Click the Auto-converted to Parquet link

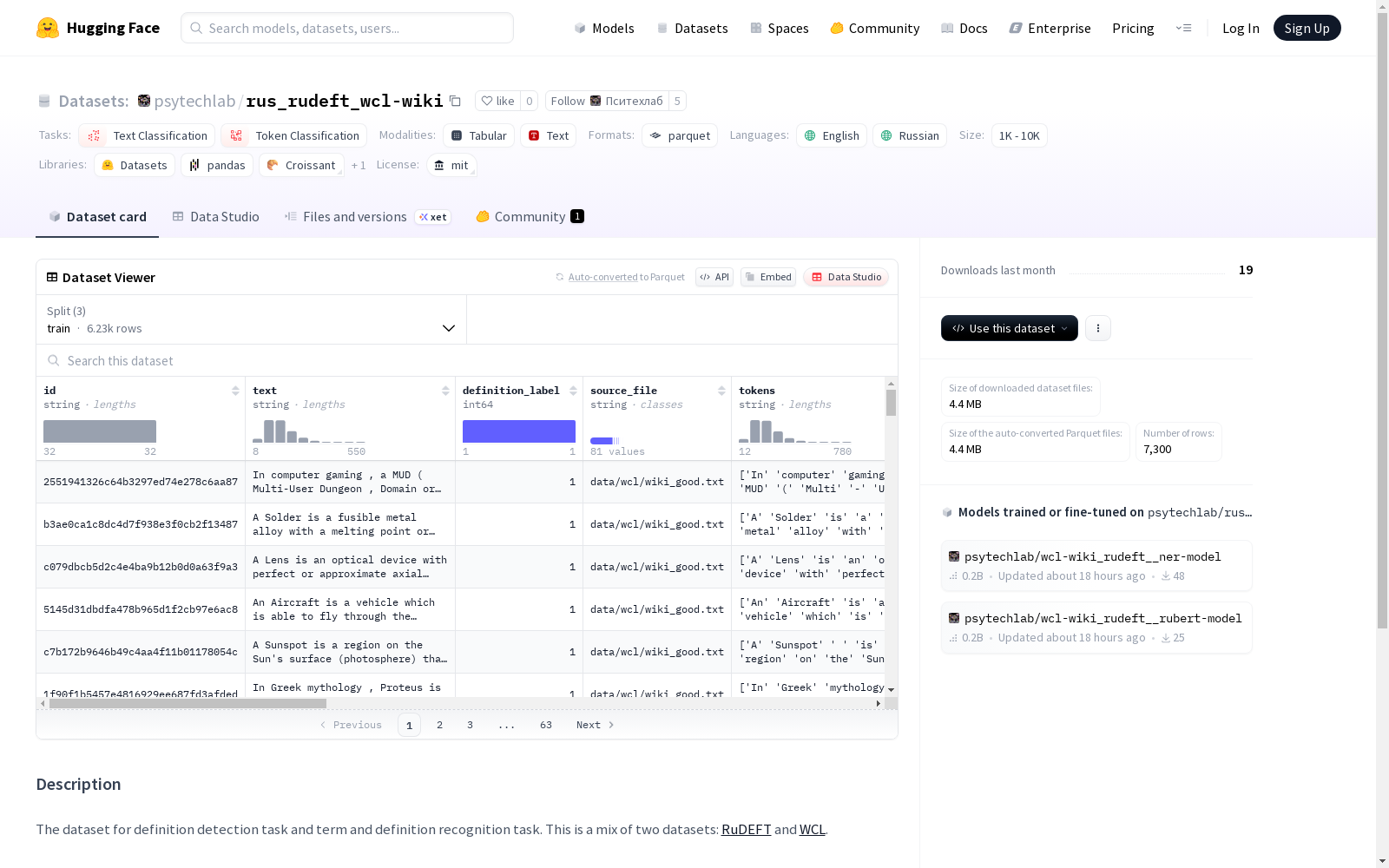click(x=626, y=277)
